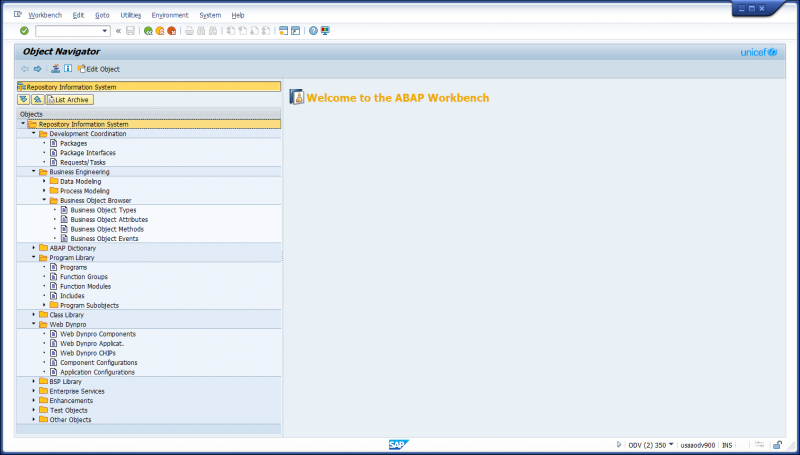Select Web Dynpro Components tree node
Screen dimensions: 800x455
click(x=97, y=334)
